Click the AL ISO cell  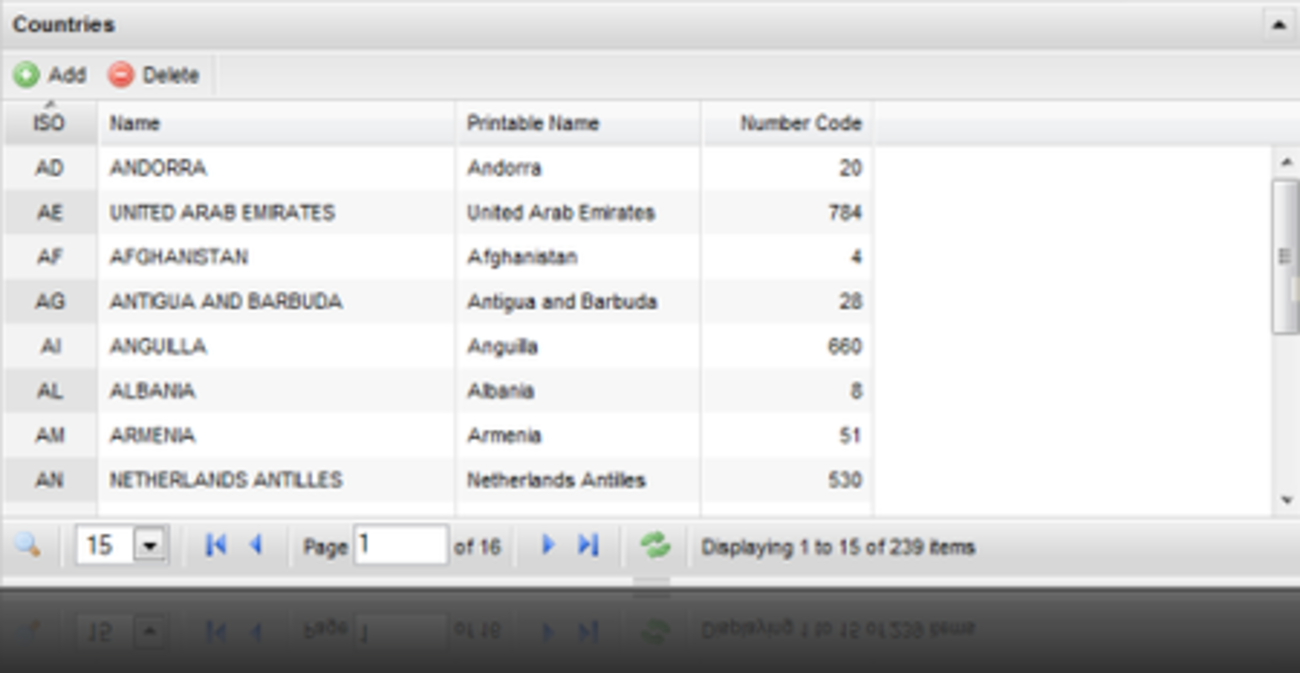tap(49, 391)
